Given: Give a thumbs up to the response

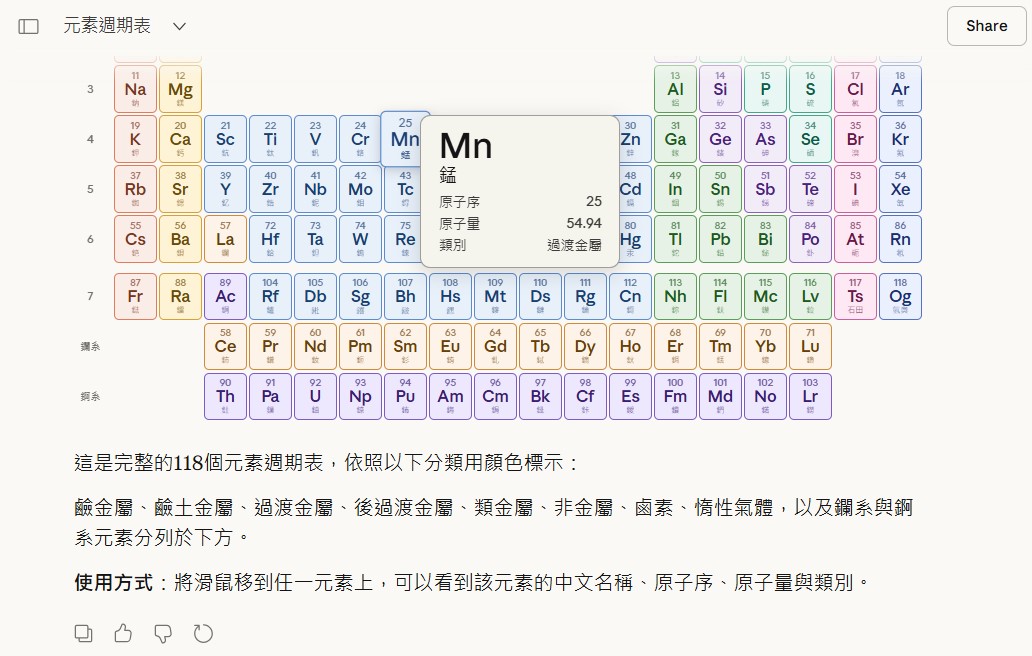Looking at the screenshot, I should (123, 633).
